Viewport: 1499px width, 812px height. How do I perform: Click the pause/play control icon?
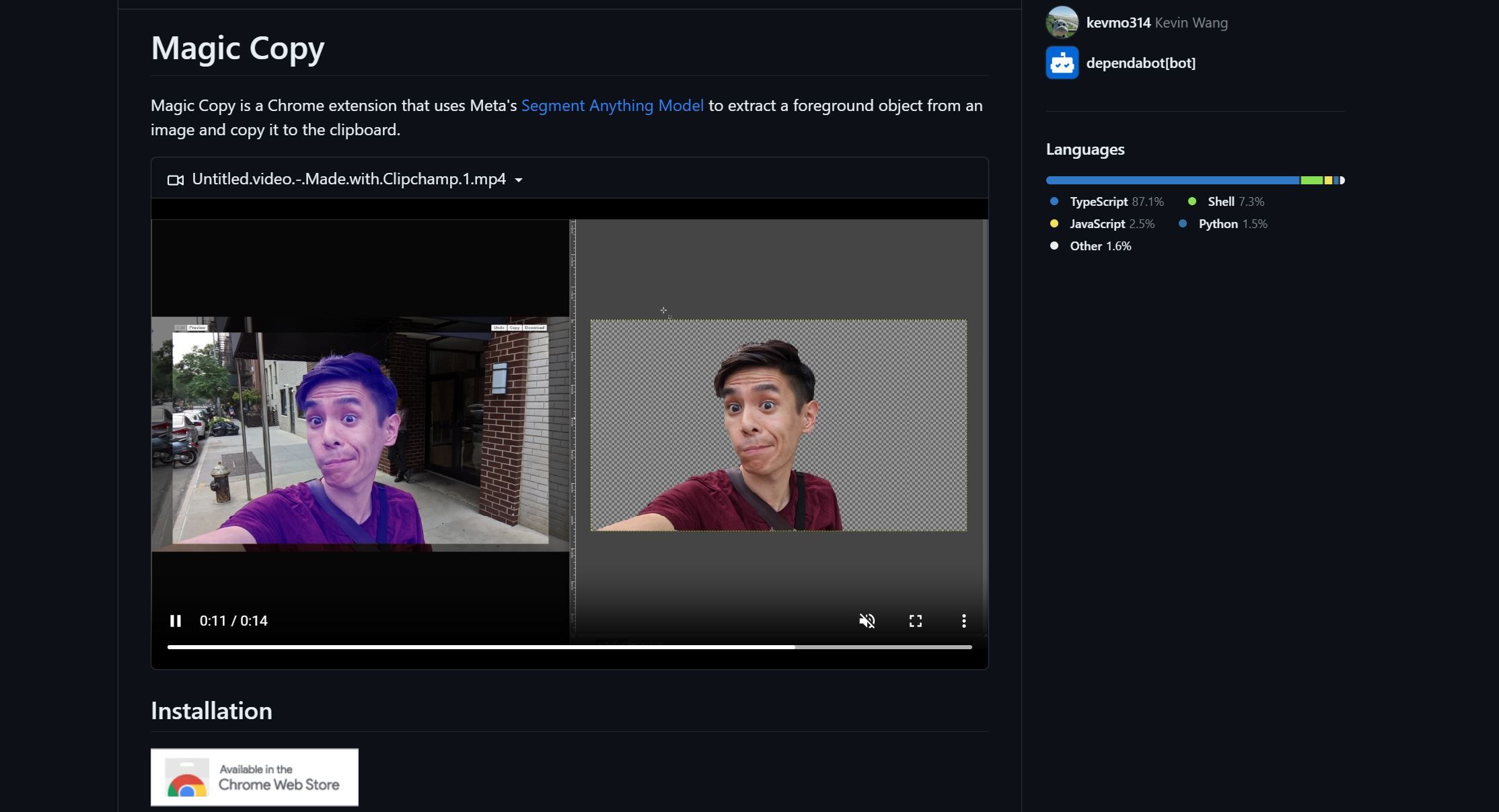pyautogui.click(x=176, y=620)
